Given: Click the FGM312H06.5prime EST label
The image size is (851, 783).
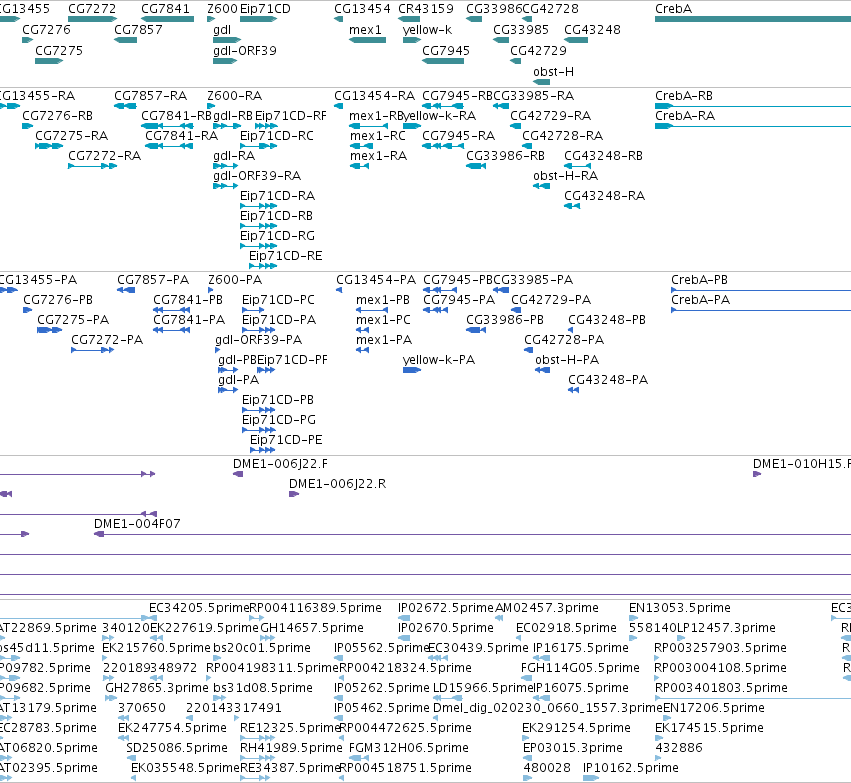Looking at the screenshot, I should (x=409, y=748).
